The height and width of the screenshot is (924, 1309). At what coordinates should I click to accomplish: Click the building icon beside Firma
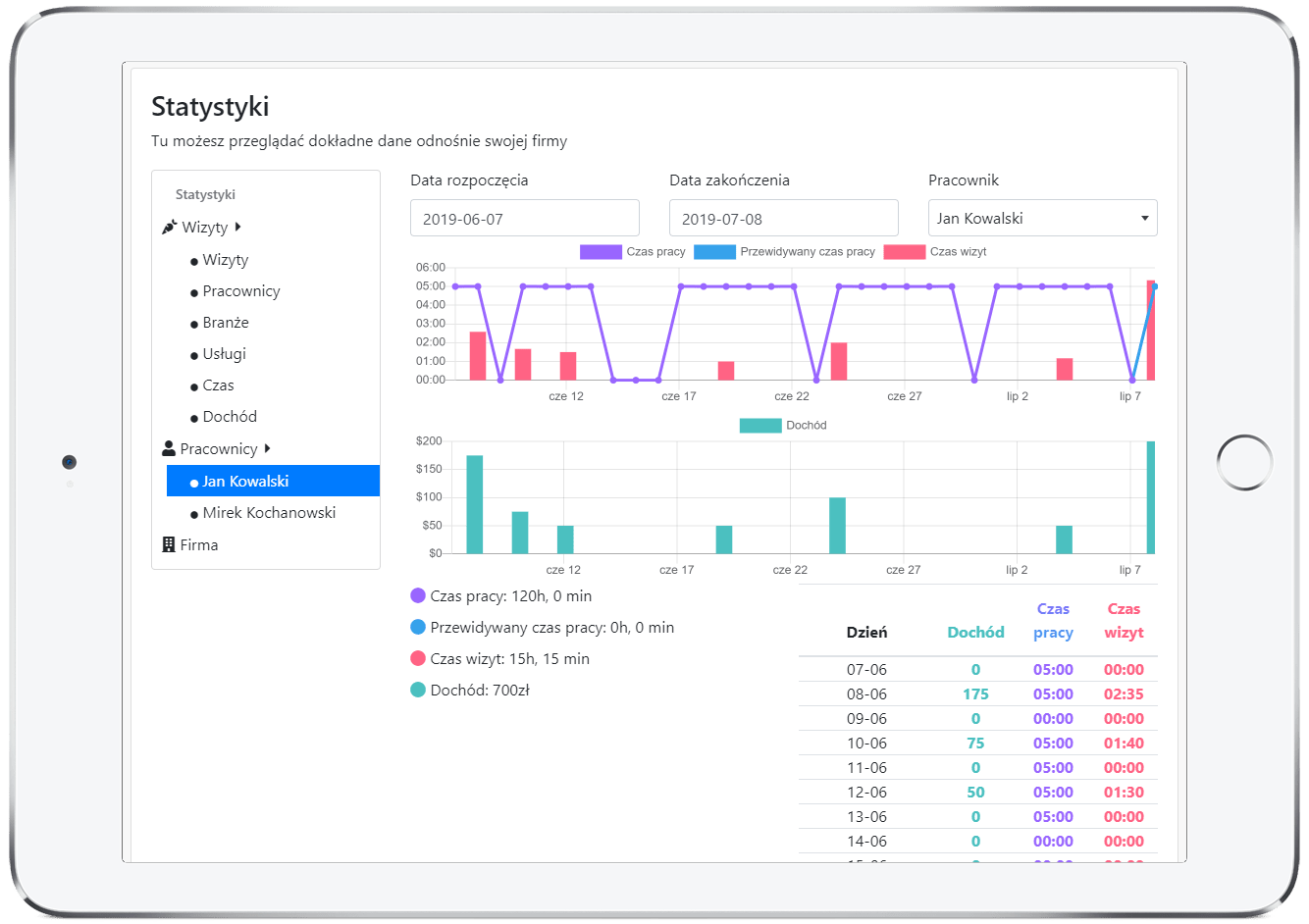click(169, 545)
